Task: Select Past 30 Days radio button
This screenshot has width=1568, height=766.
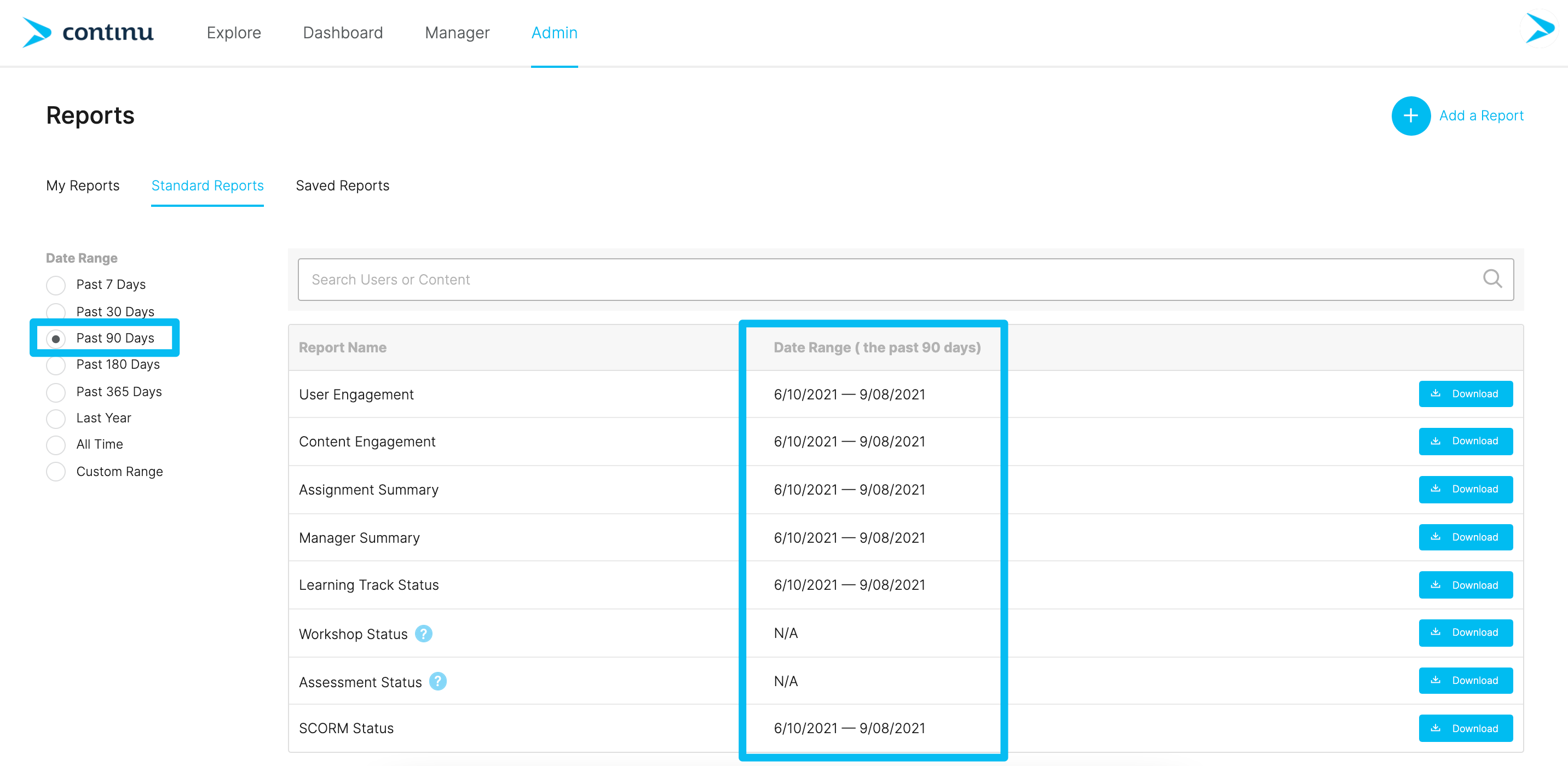Action: click(56, 311)
